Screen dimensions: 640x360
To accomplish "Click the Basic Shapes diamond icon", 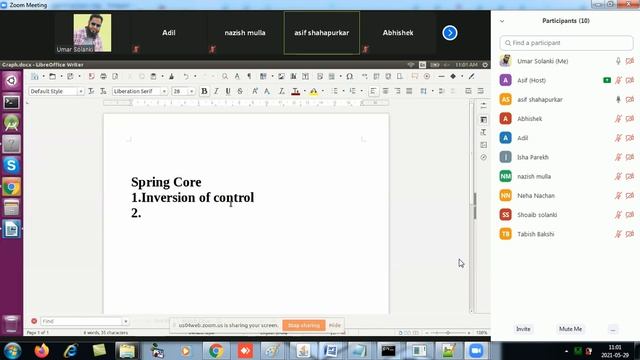I will click(453, 76).
